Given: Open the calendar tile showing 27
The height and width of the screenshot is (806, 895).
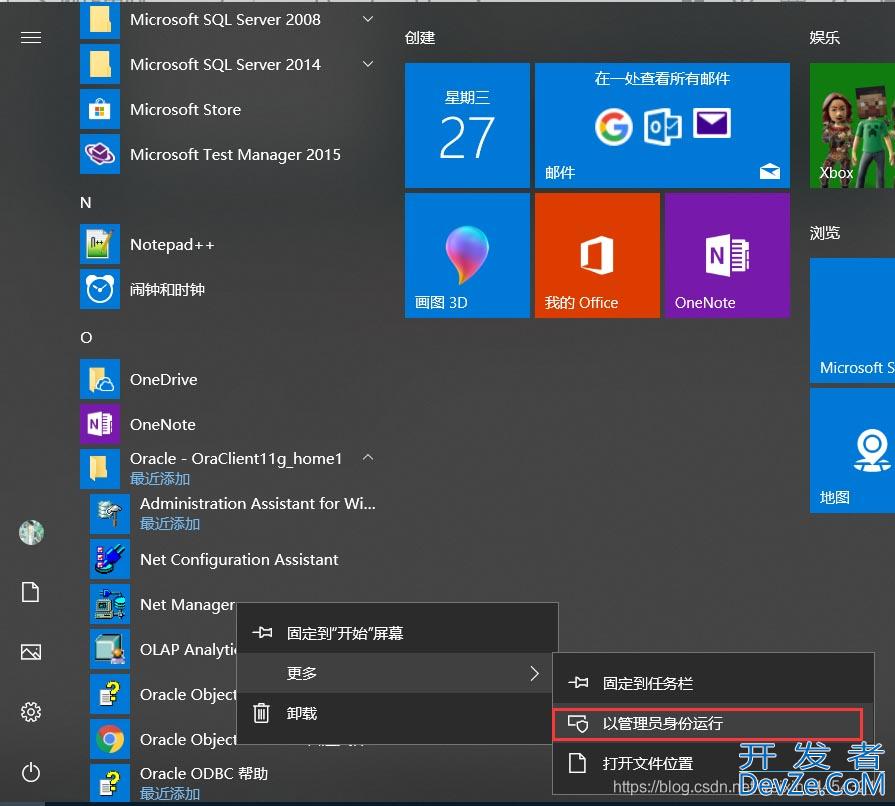Looking at the screenshot, I should [467, 126].
